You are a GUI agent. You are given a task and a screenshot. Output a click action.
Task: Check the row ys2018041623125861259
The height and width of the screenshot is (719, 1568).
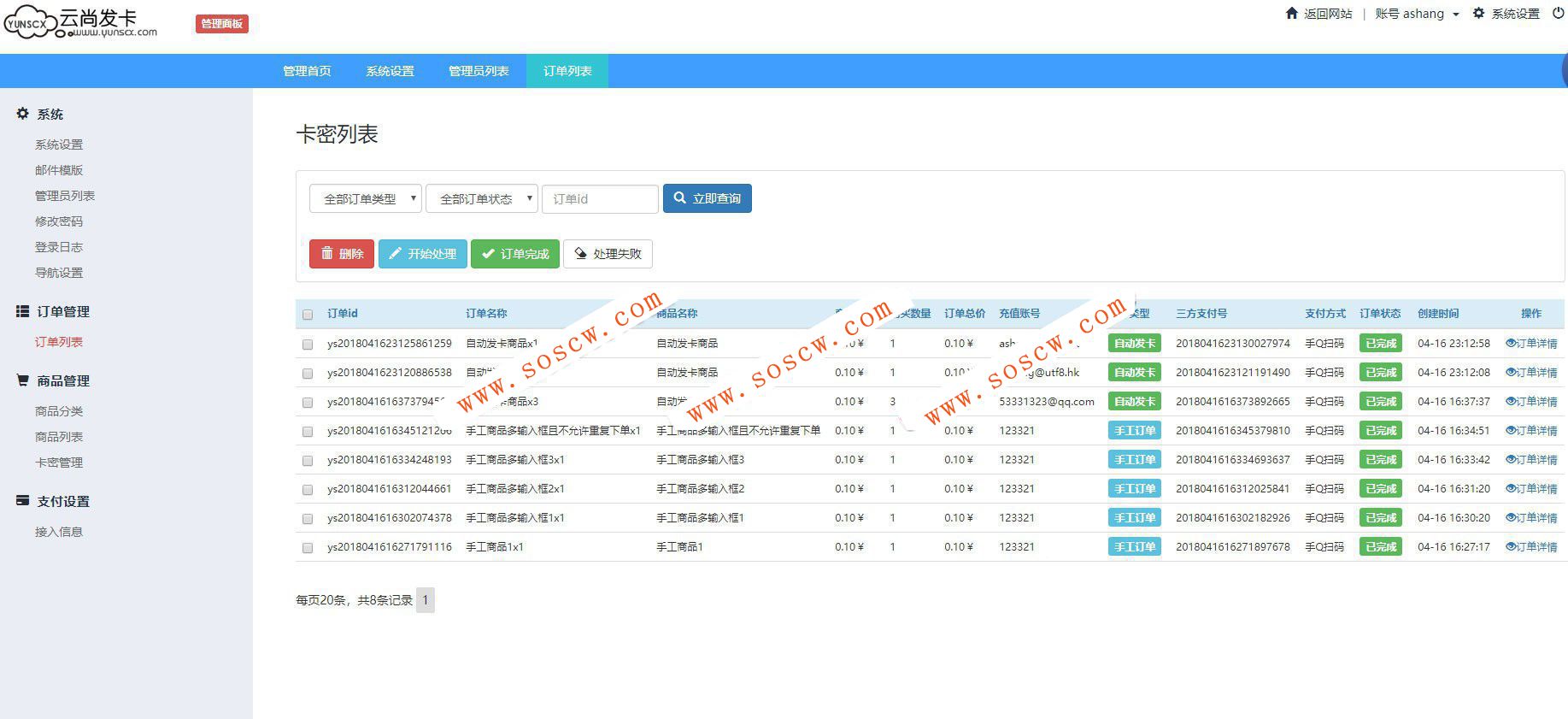[x=308, y=345]
